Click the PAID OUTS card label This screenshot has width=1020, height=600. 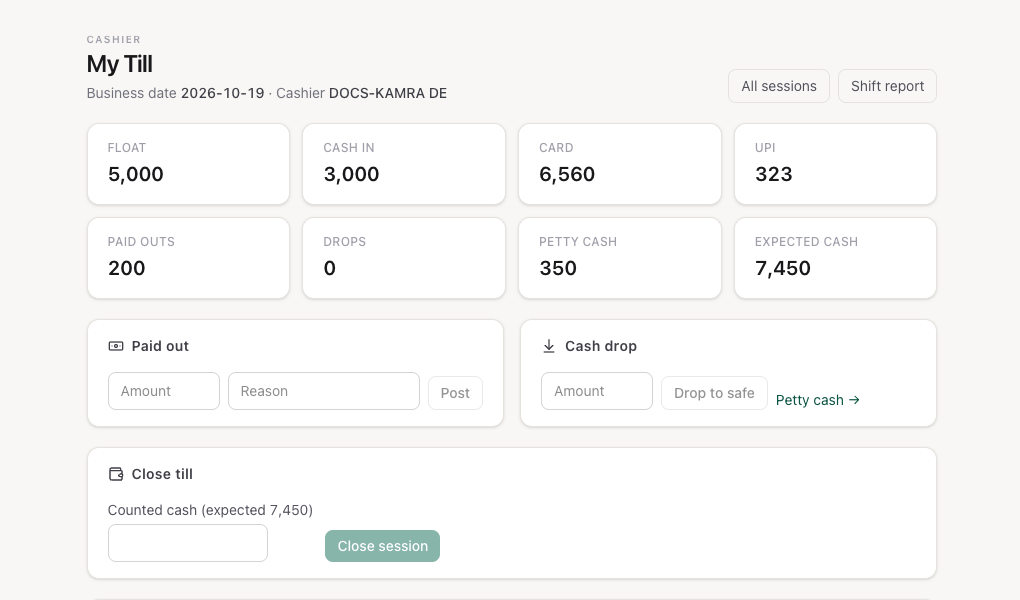pyautogui.click(x=141, y=242)
